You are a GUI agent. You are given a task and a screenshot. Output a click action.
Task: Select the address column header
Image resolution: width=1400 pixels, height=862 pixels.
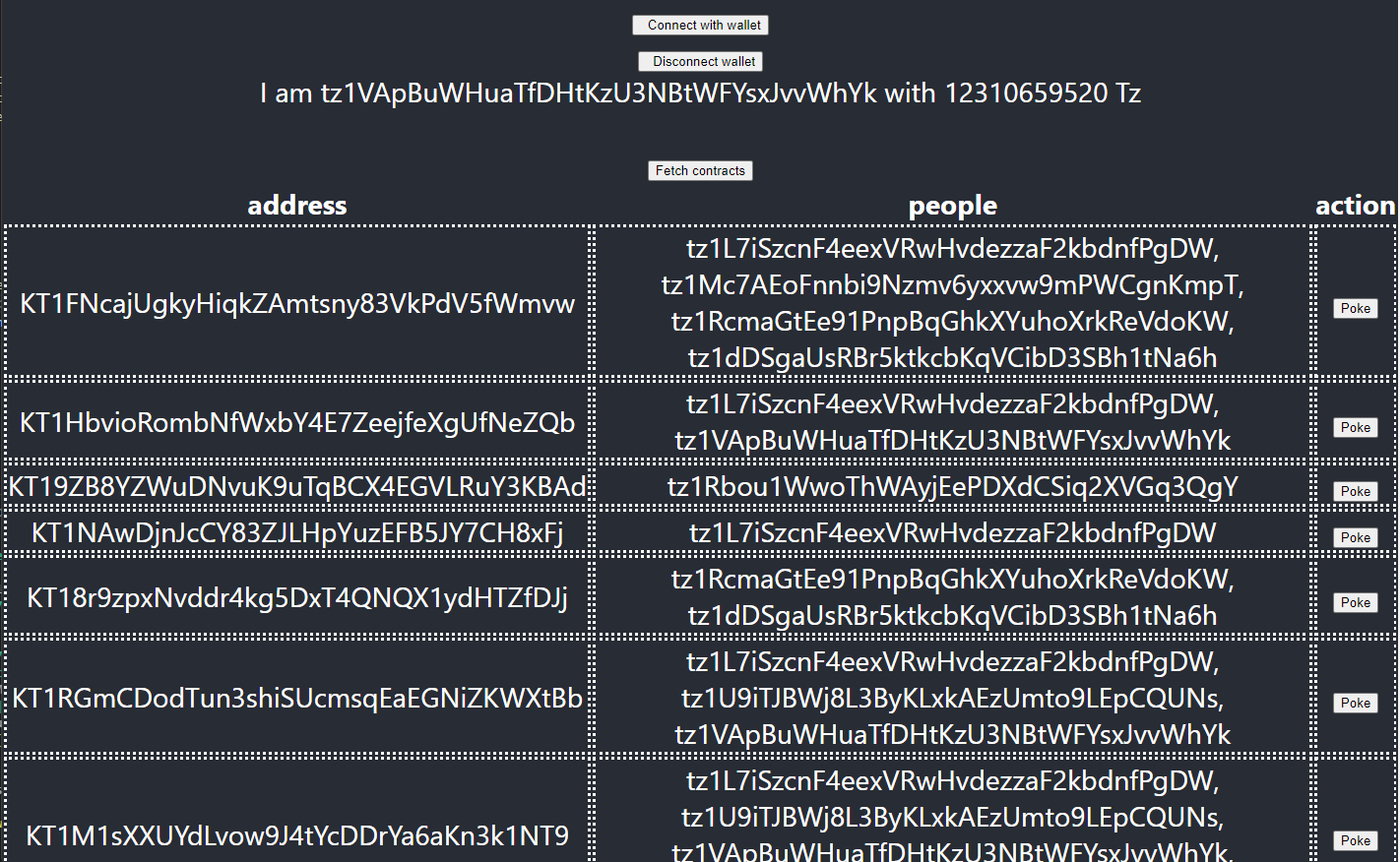[296, 205]
